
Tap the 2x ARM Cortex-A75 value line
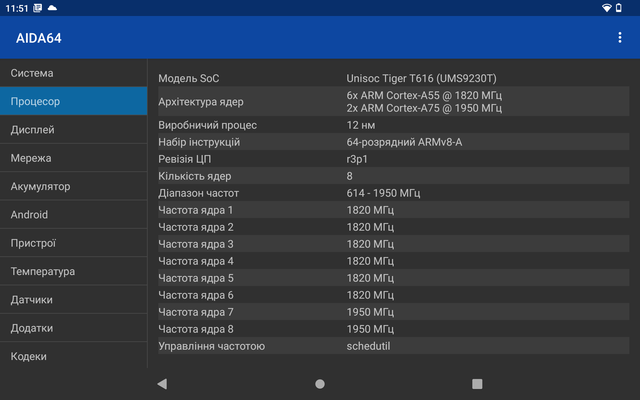pyautogui.click(x=424, y=108)
